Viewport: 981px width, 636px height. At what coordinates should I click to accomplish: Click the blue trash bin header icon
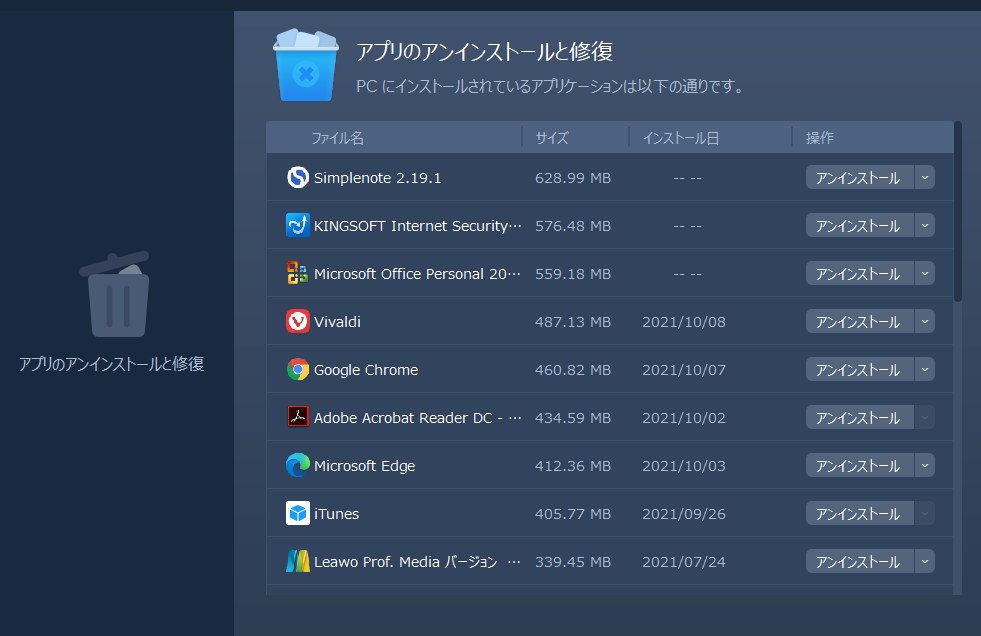pos(306,64)
